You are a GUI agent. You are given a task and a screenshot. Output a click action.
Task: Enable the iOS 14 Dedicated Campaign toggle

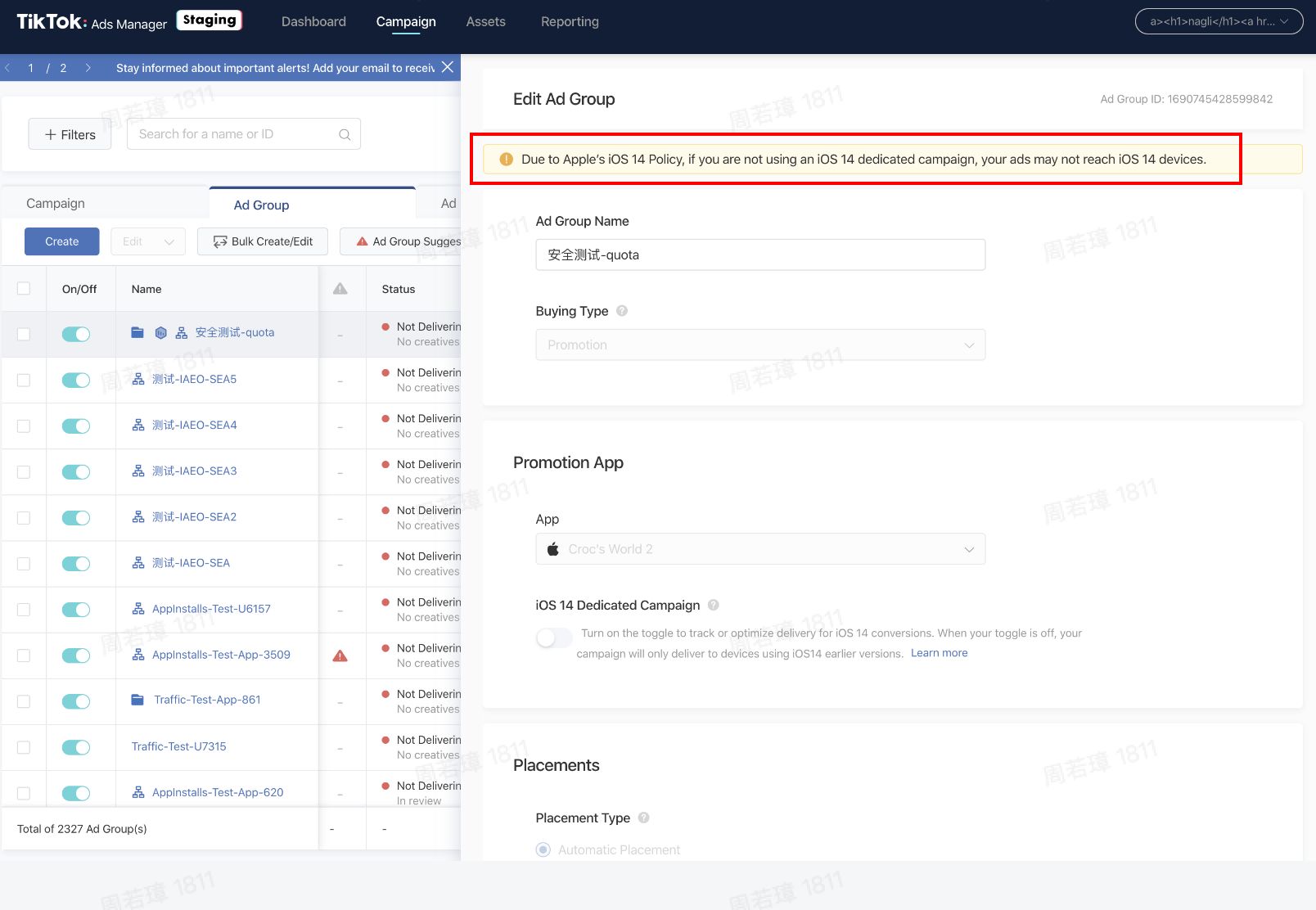tap(554, 637)
